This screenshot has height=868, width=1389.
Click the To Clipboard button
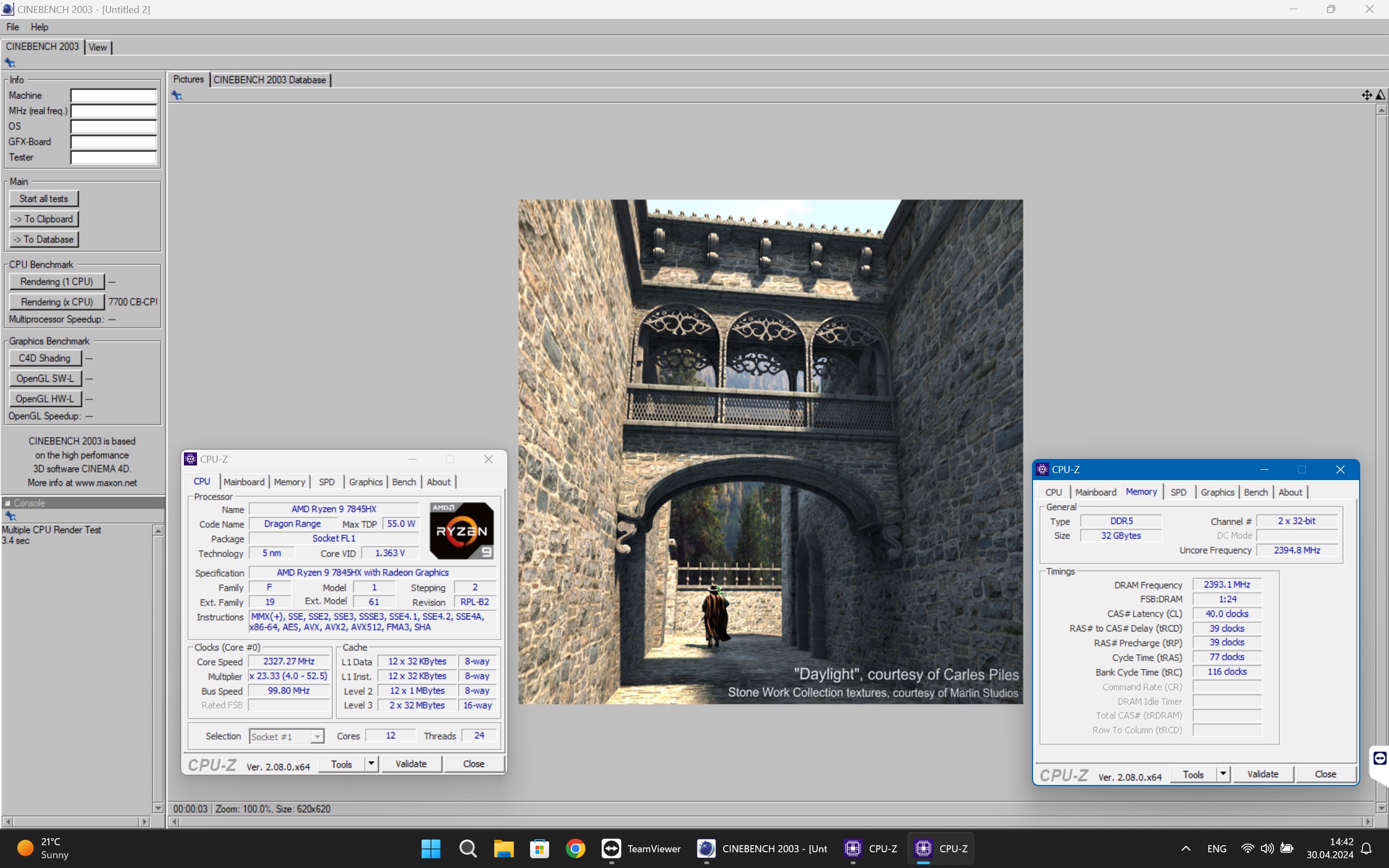pyautogui.click(x=43, y=219)
